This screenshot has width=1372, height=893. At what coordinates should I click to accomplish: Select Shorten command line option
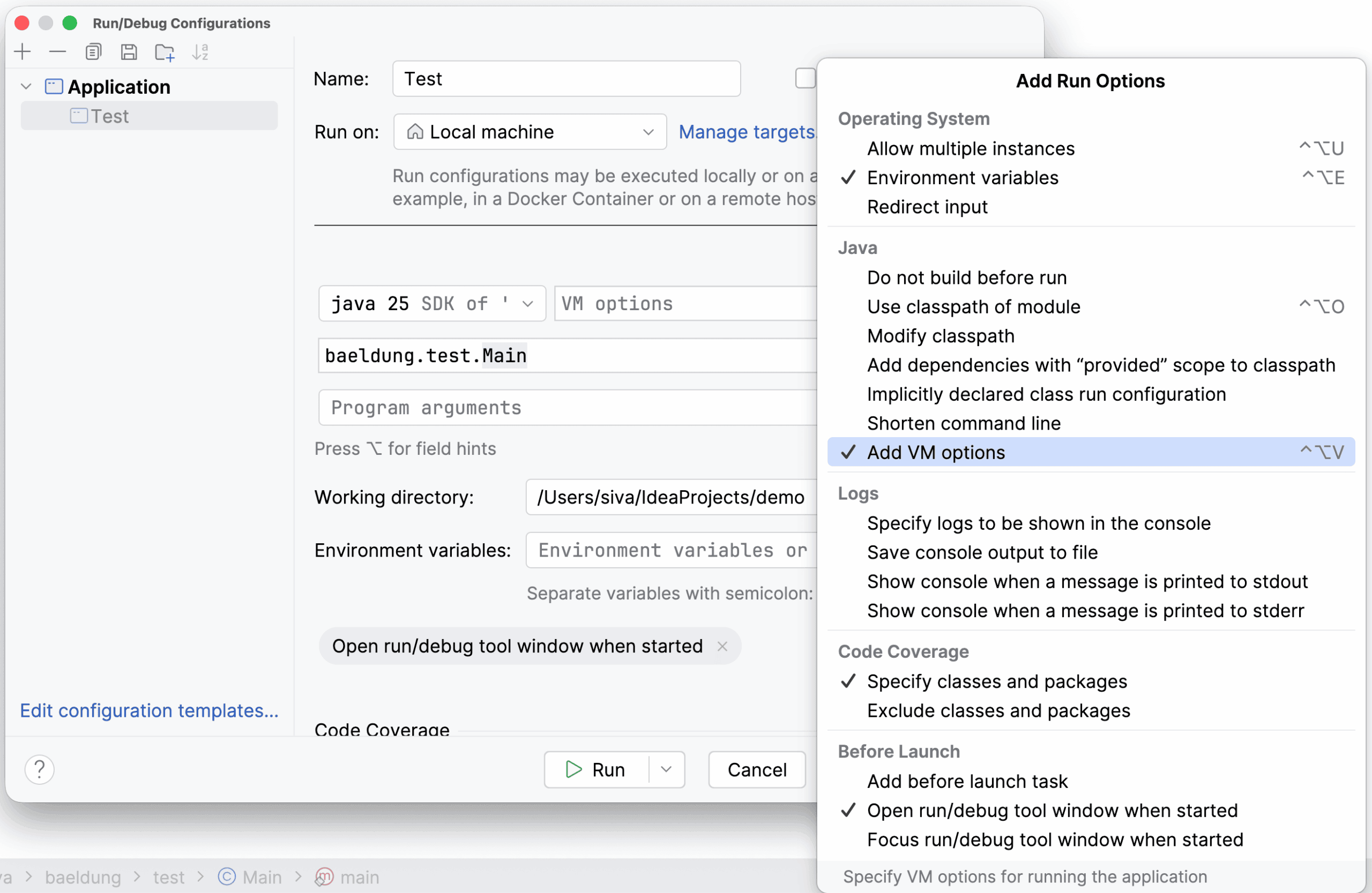pos(963,423)
